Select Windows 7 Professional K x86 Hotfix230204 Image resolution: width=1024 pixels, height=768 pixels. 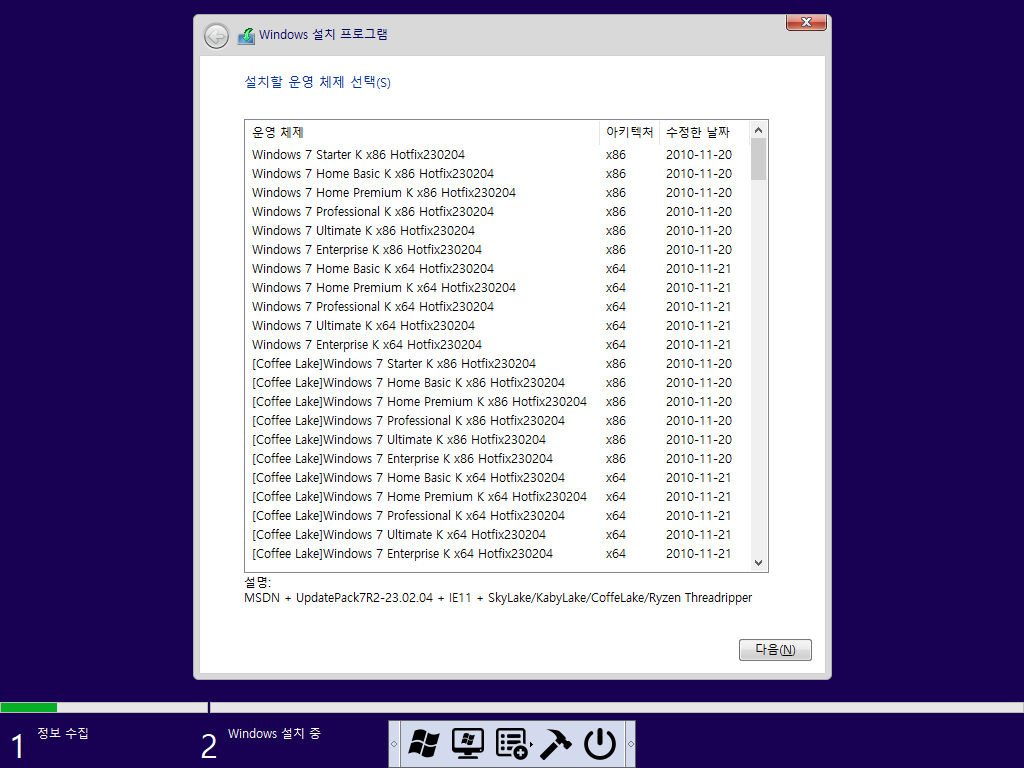pos(498,212)
